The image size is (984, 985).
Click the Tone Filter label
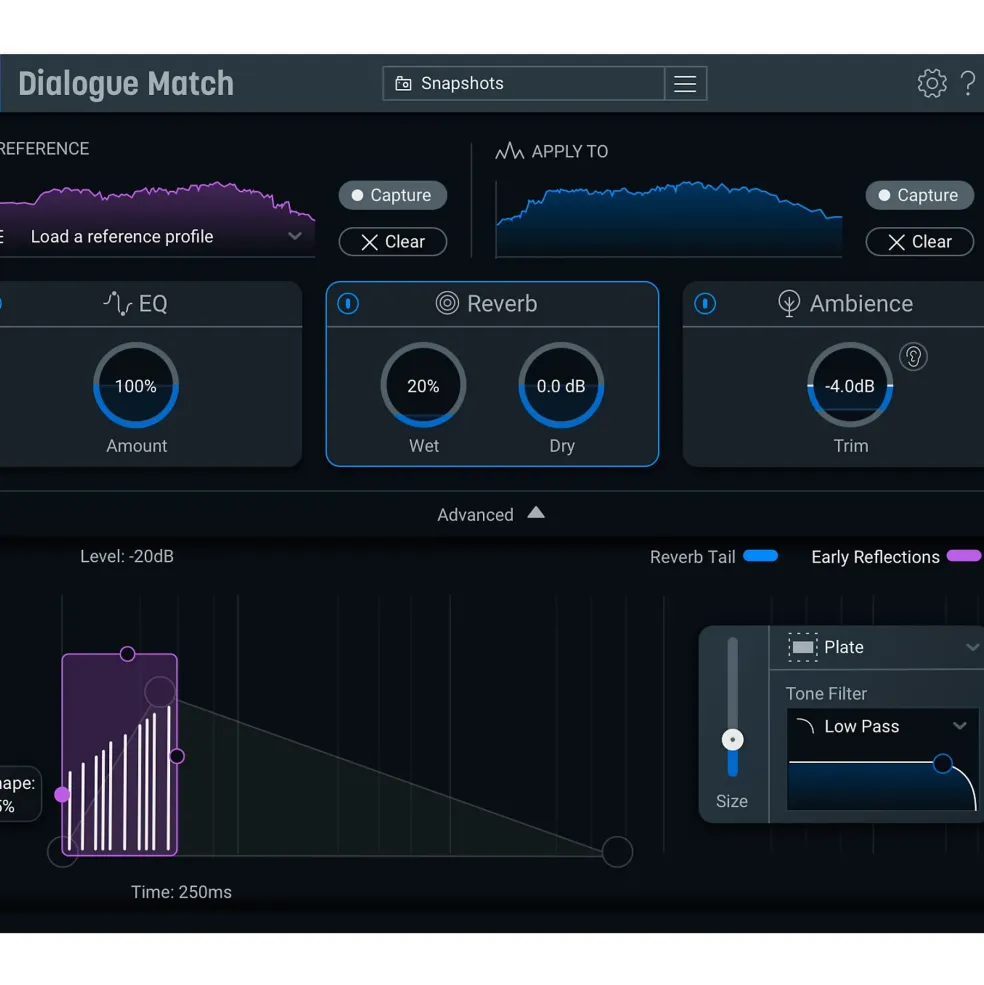[x=826, y=694]
